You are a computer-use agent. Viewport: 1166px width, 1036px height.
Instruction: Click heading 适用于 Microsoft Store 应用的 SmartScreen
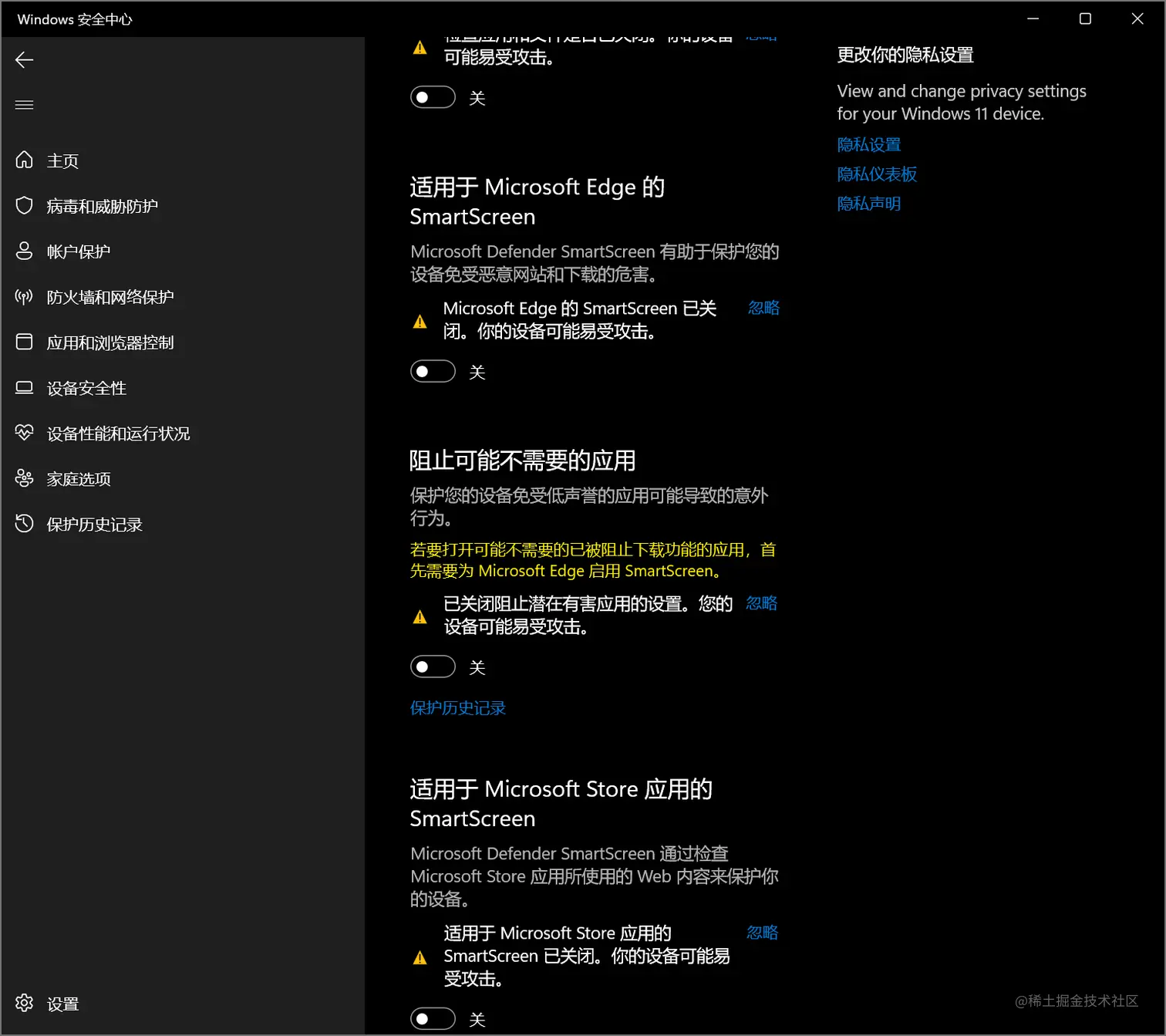561,803
